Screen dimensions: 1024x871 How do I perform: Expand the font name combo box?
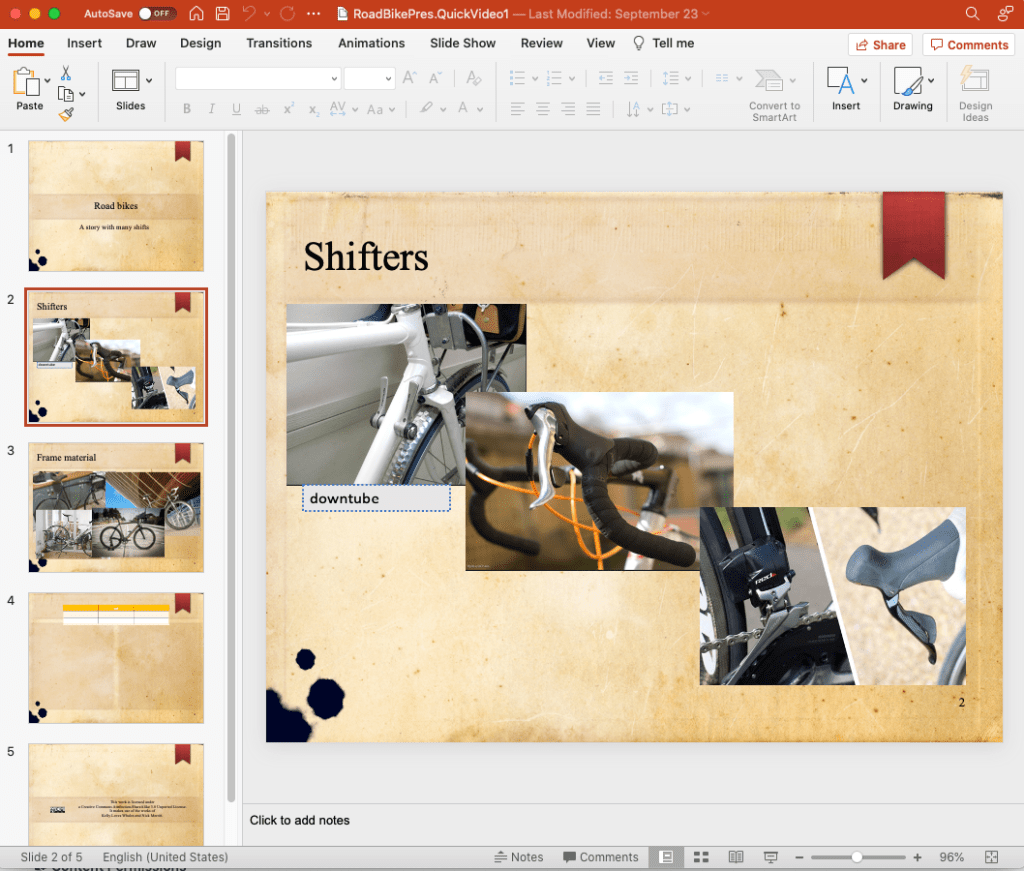tap(334, 79)
